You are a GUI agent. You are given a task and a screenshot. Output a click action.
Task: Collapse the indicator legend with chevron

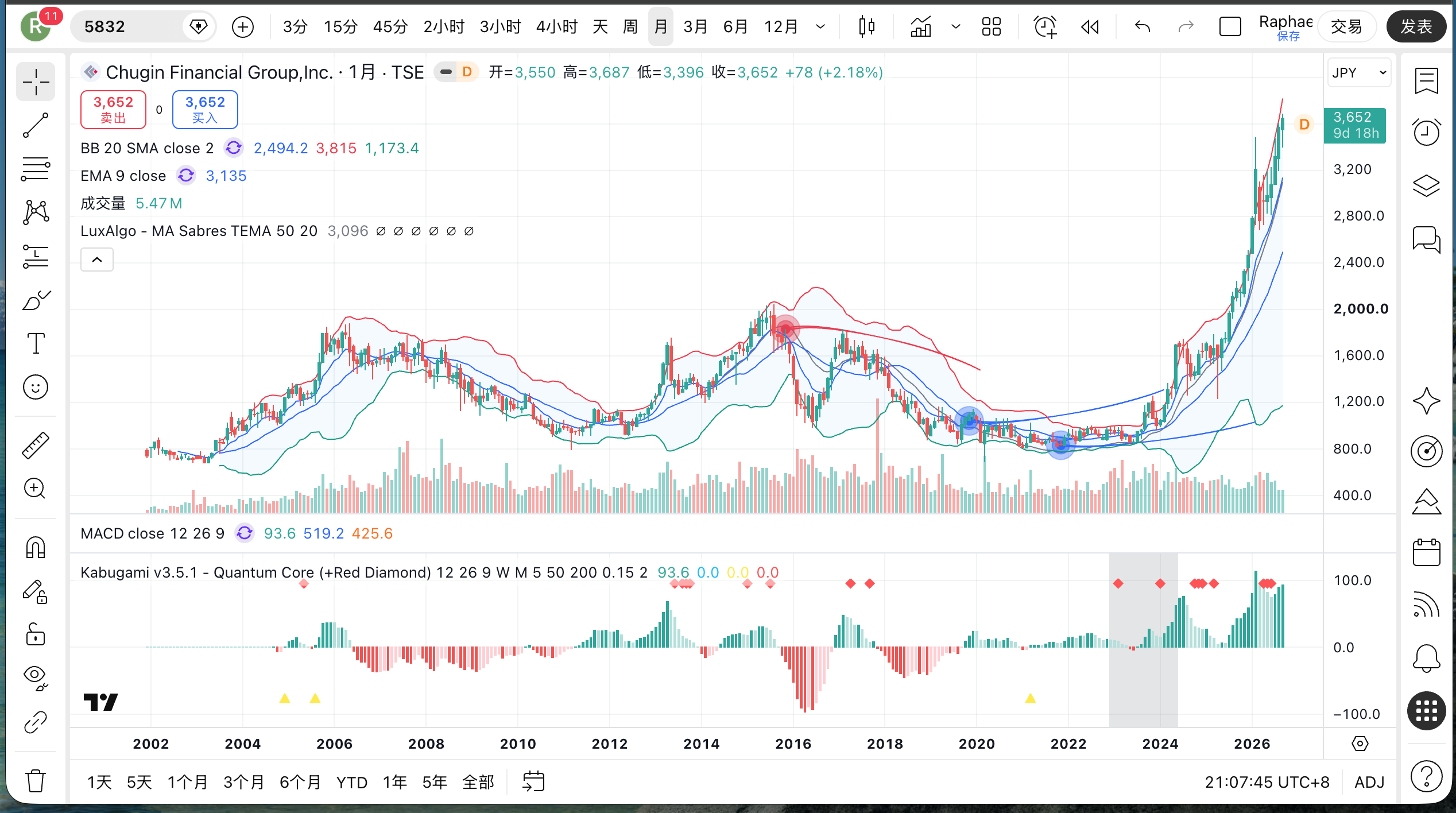tap(97, 260)
